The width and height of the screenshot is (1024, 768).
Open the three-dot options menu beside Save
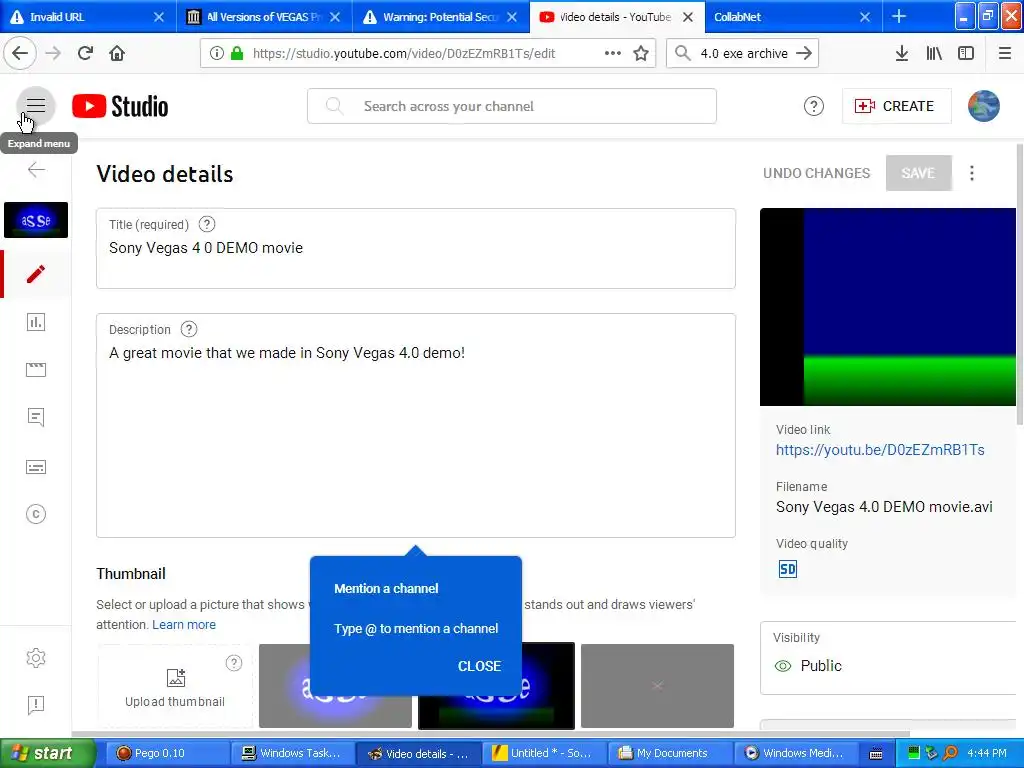click(972, 173)
